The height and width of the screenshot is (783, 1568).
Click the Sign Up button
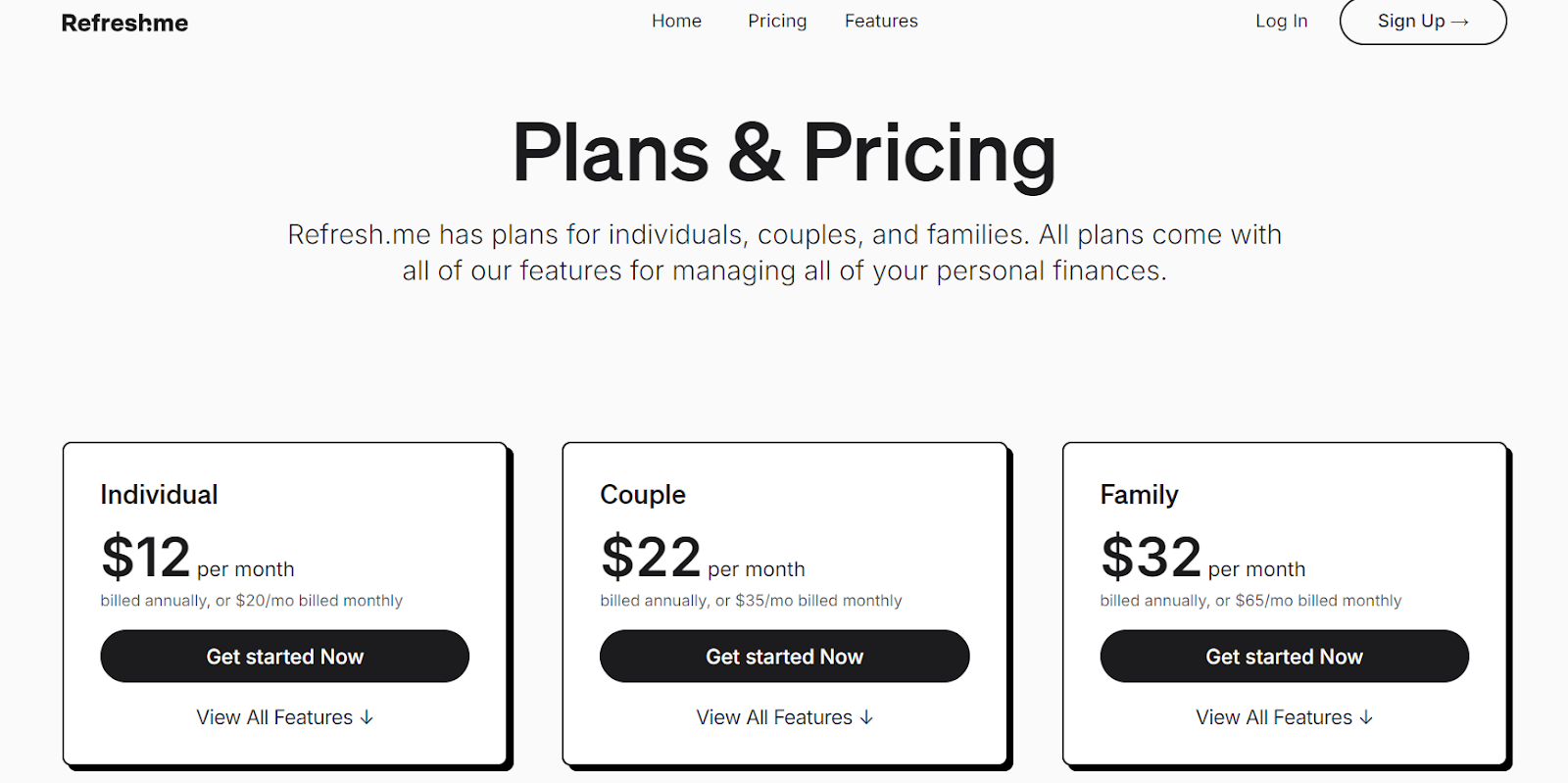[1423, 21]
